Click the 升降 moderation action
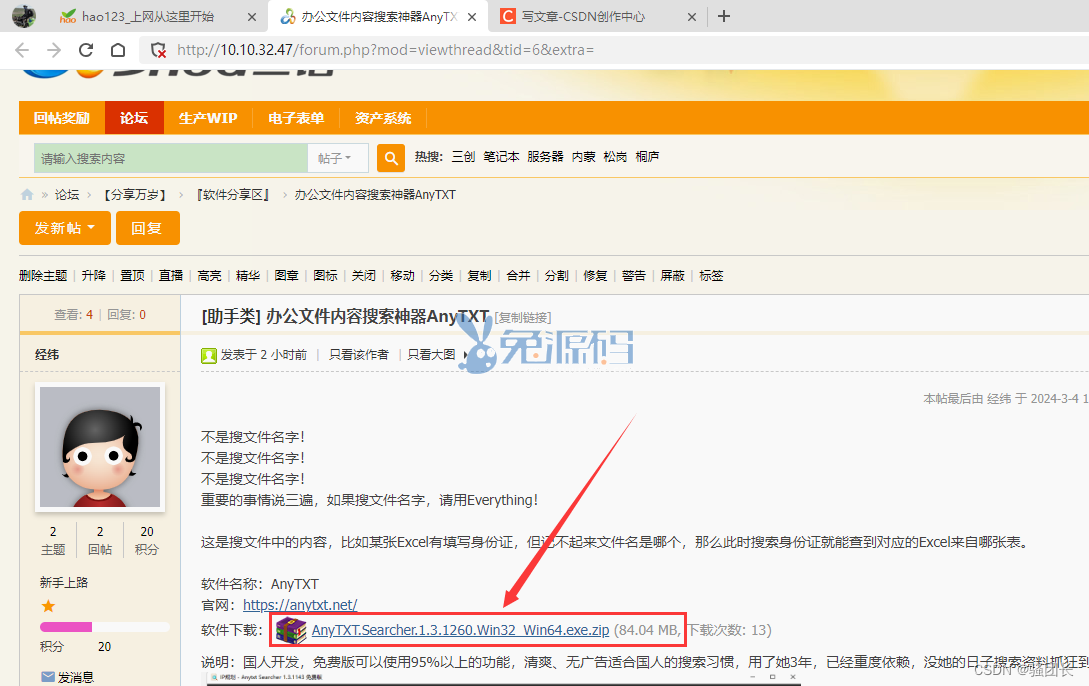Viewport: 1089px width, 686px height. point(94,276)
